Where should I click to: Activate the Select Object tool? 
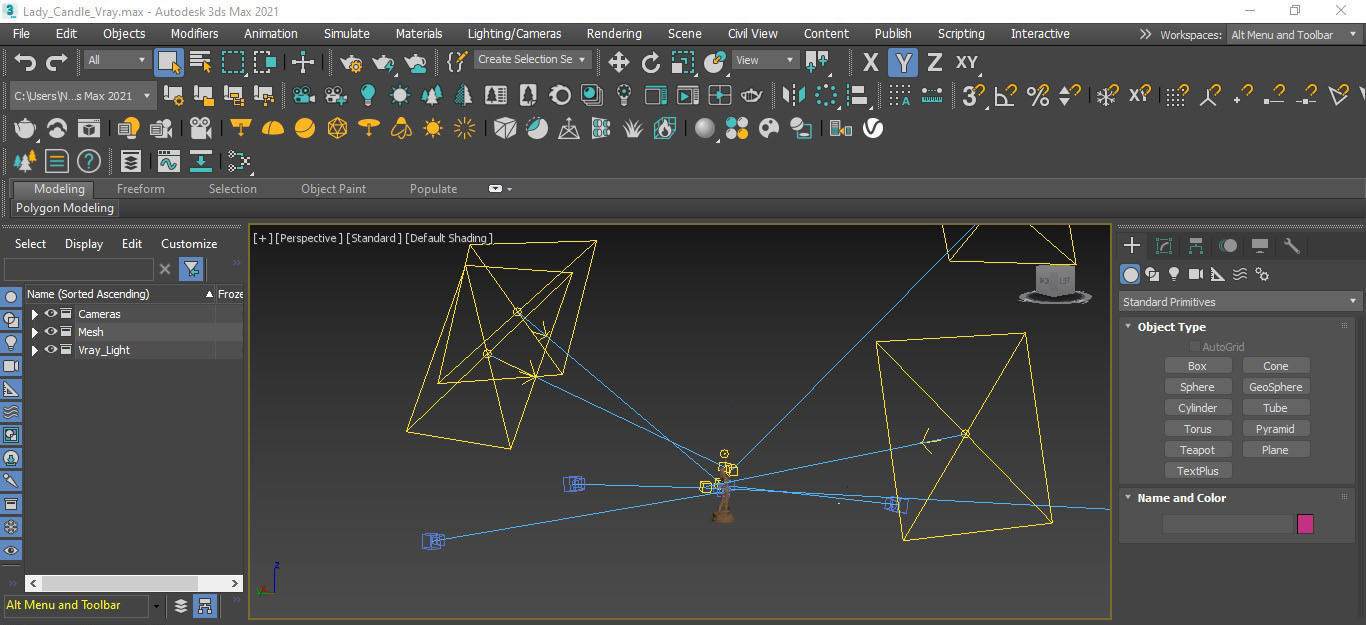coord(169,63)
